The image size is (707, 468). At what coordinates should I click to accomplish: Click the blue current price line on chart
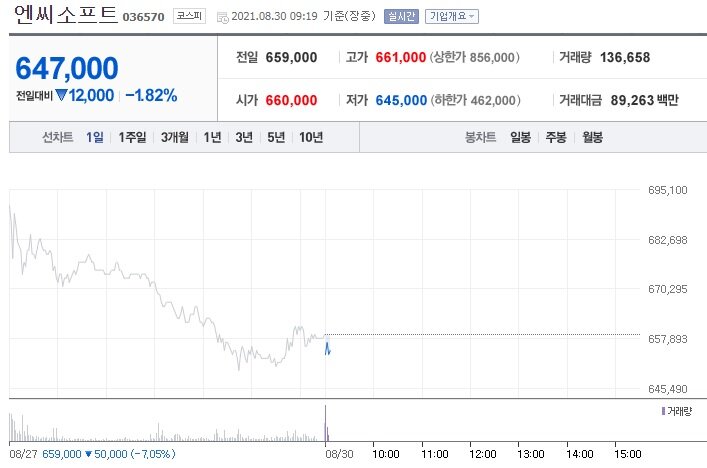(327, 348)
